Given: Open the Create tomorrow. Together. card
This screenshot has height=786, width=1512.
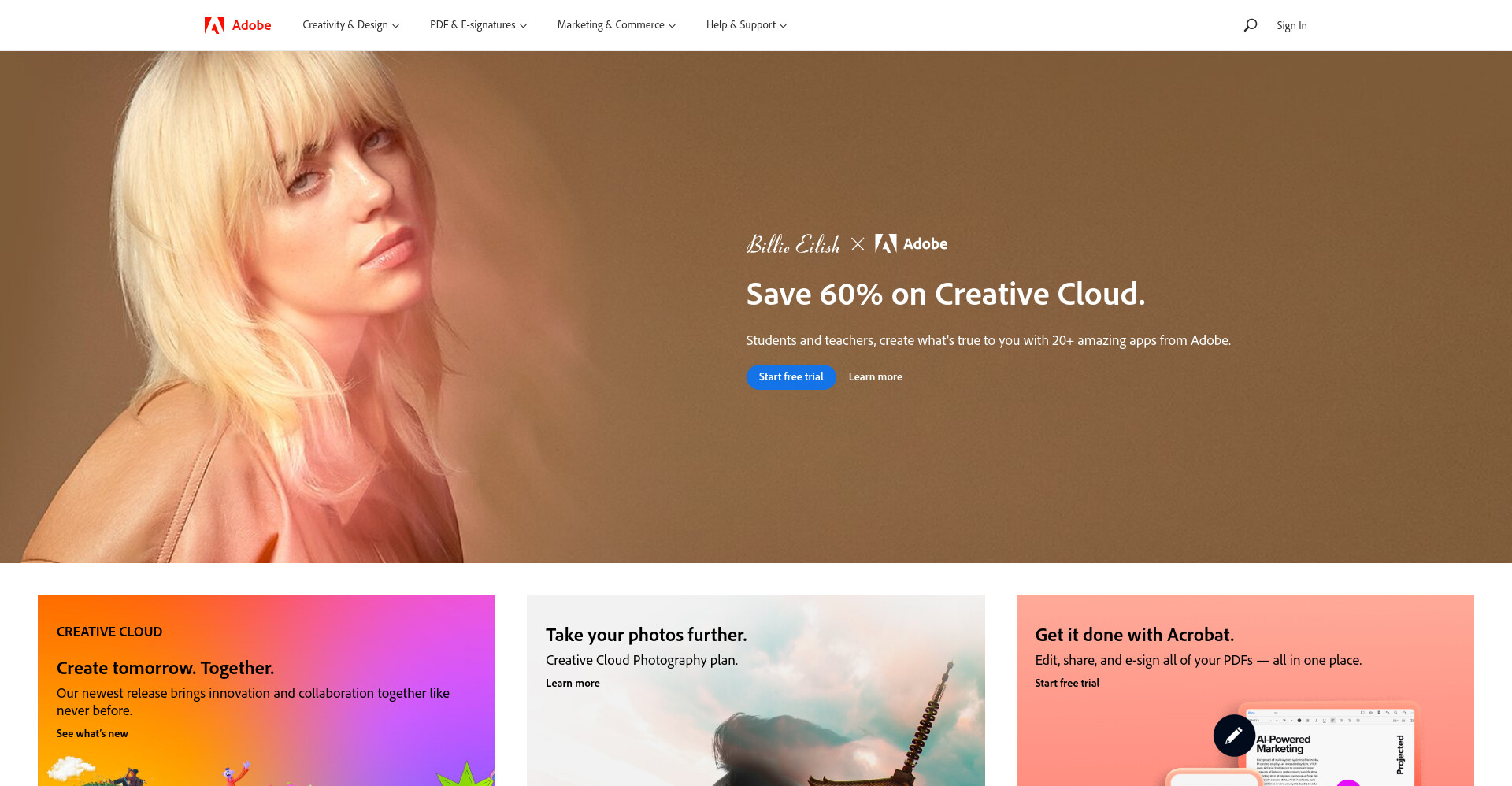Looking at the screenshot, I should [x=266, y=690].
